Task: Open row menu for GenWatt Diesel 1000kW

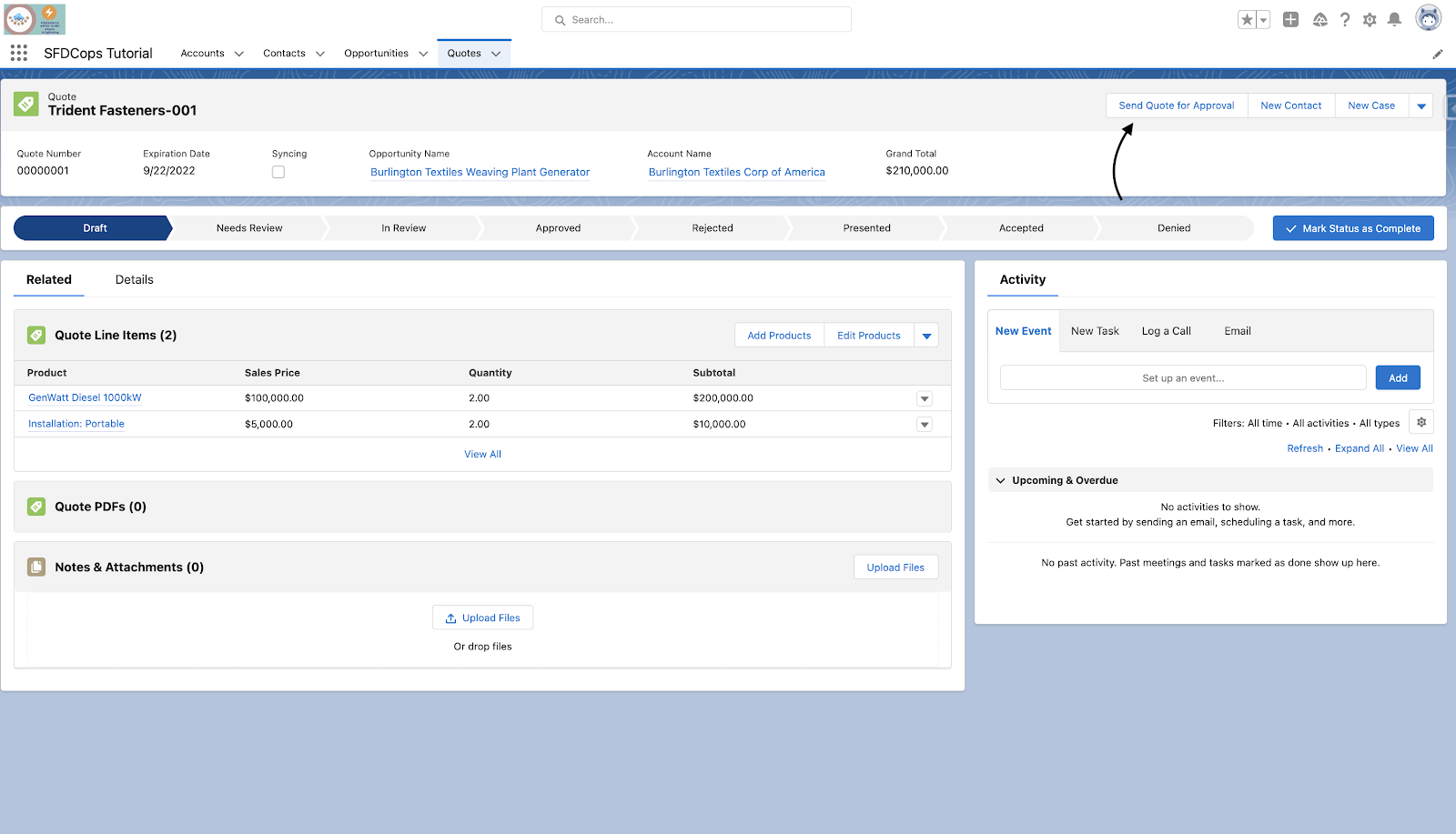Action: click(x=925, y=398)
